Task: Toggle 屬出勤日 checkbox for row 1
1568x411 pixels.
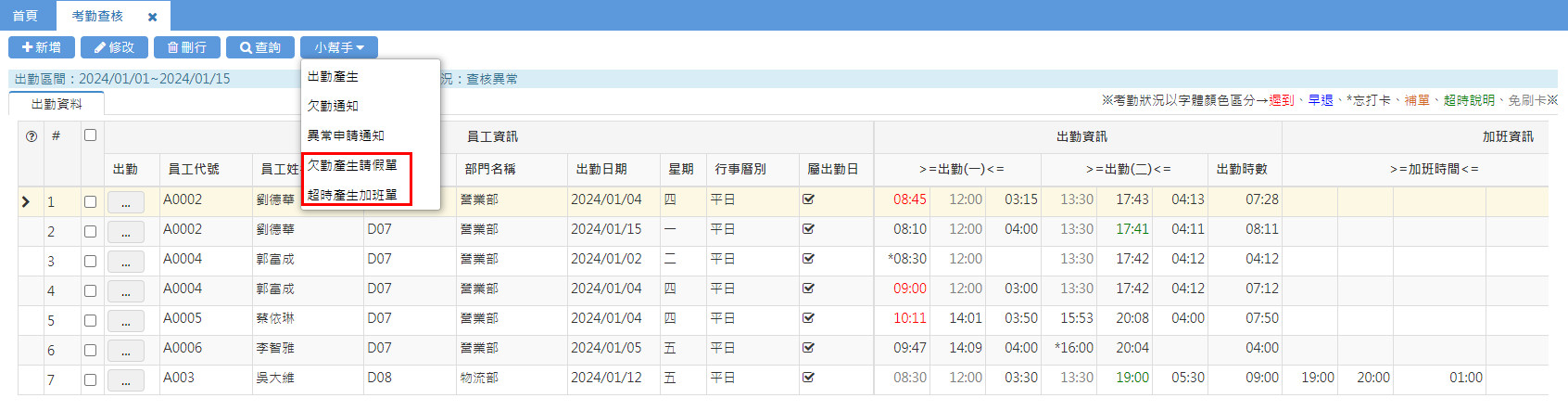Action: pos(808,199)
